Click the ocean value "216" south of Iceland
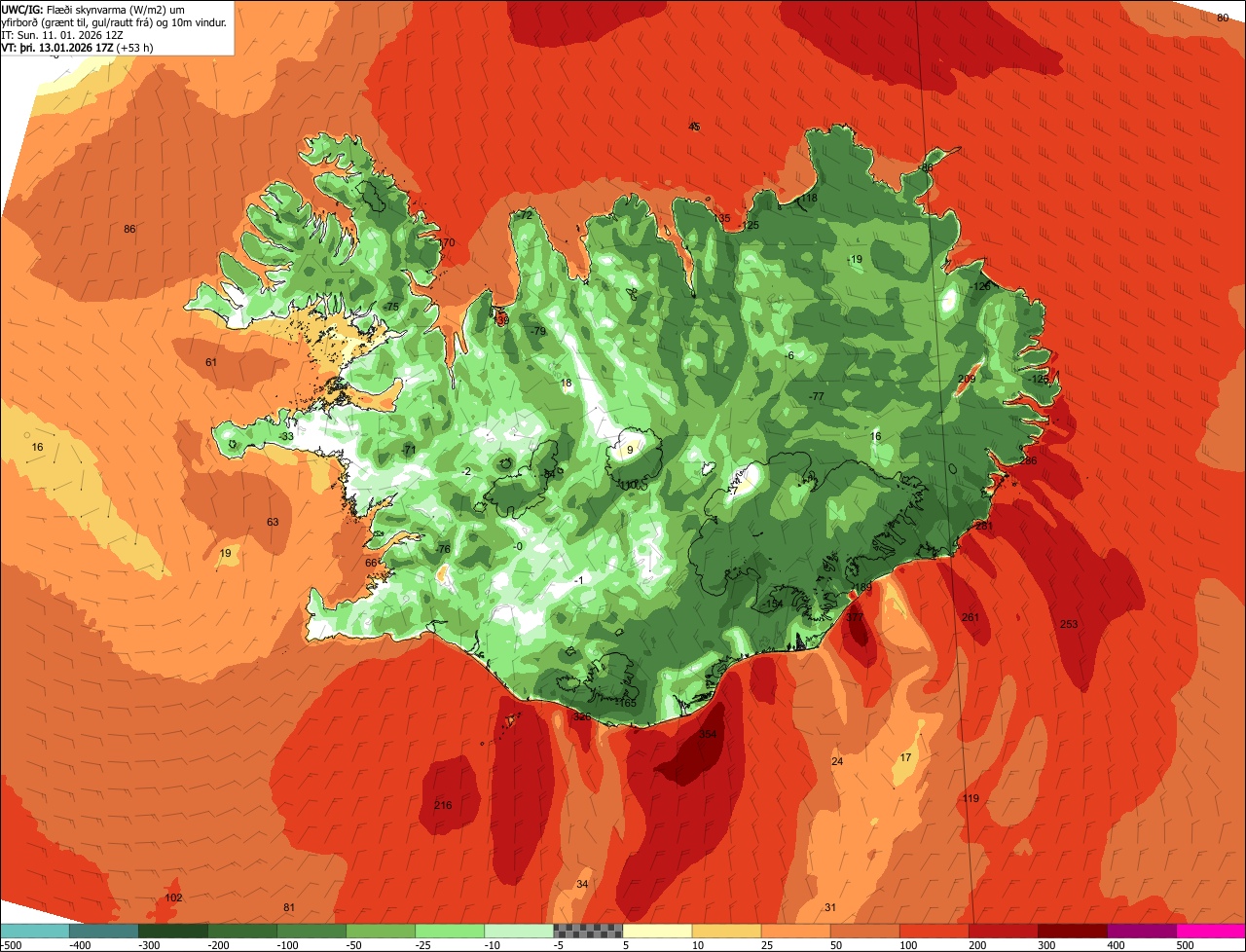 point(443,805)
